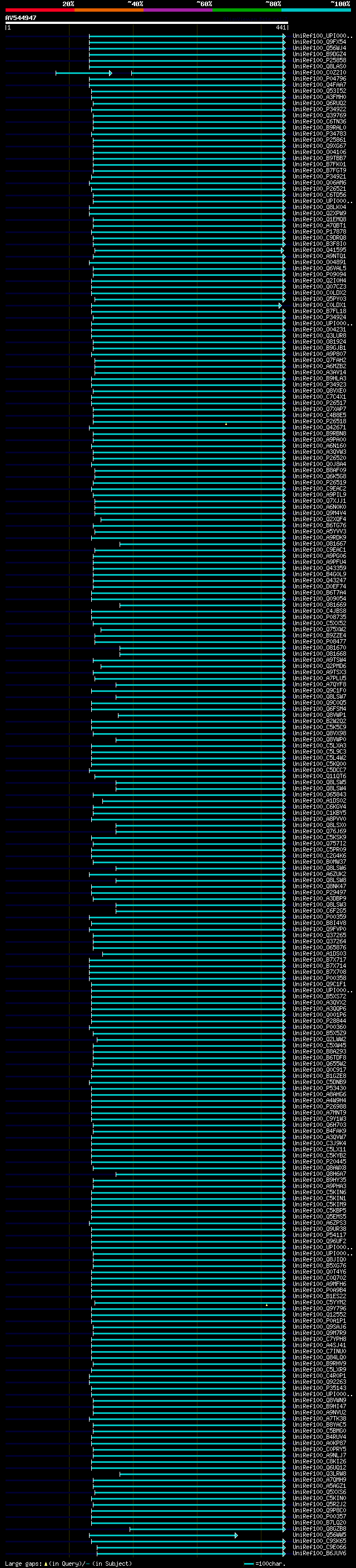Click the cyan ~100% identity legend bar
Viewport: 356px width, 1568px height.
316,10
